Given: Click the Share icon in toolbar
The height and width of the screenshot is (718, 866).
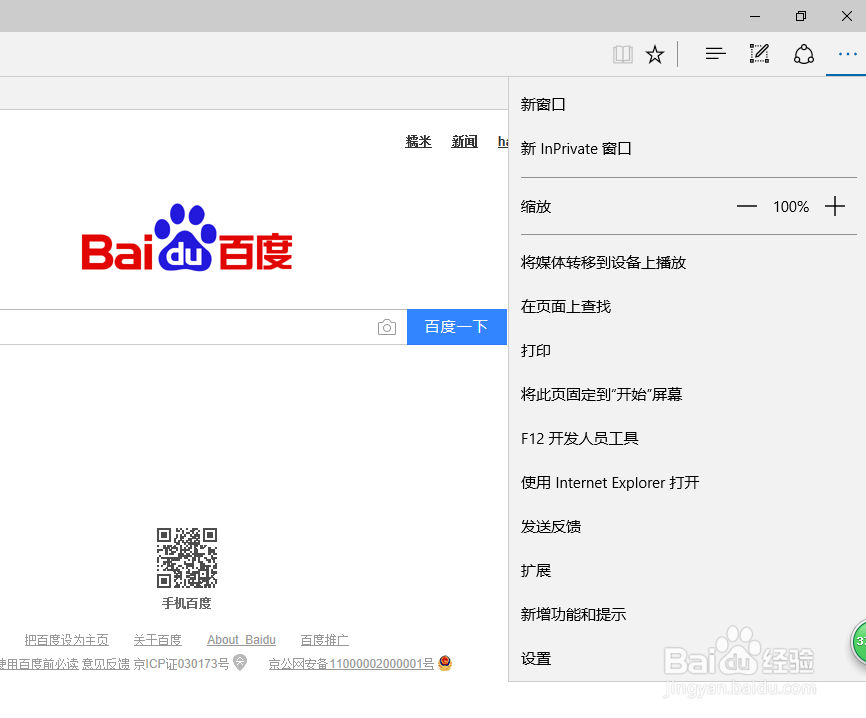Looking at the screenshot, I should click(x=804, y=54).
